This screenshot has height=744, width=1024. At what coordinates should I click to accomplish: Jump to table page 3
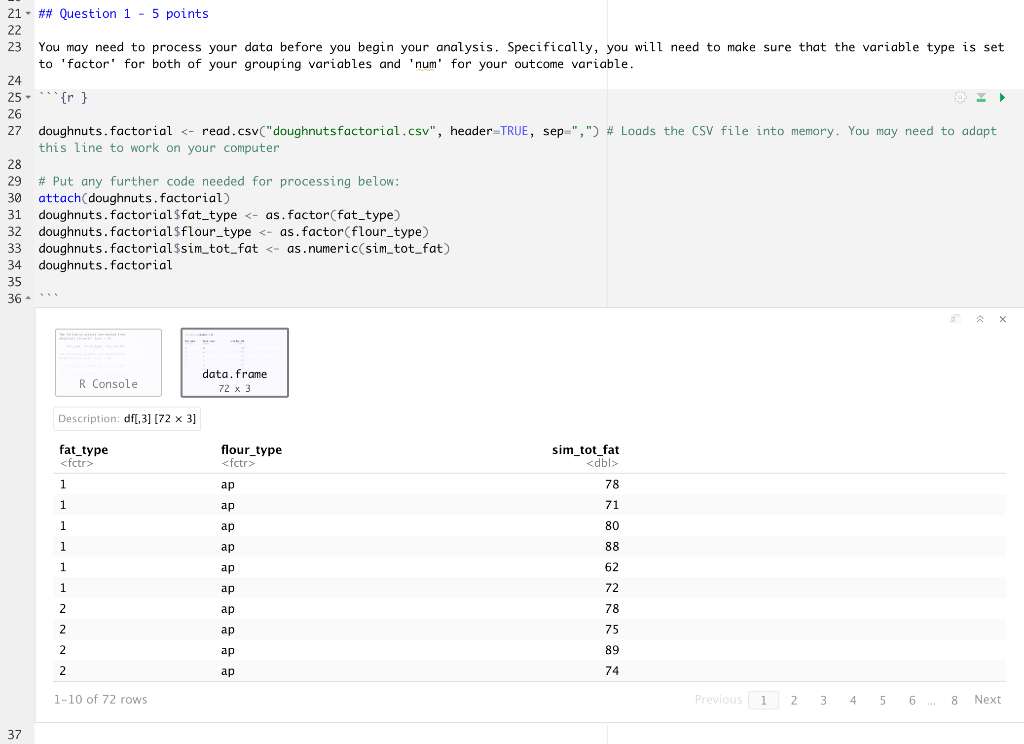(824, 700)
